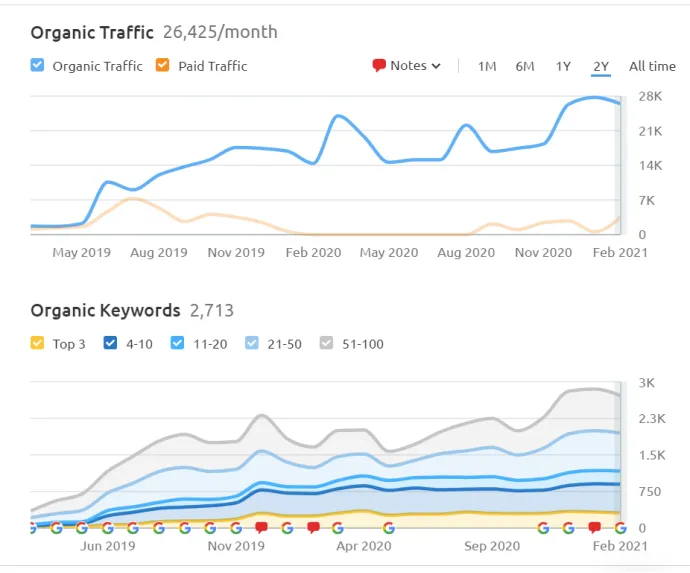Viewport: 690px width, 573px height.
Task: Open the Notes dropdown chevron
Action: pyautogui.click(x=436, y=66)
